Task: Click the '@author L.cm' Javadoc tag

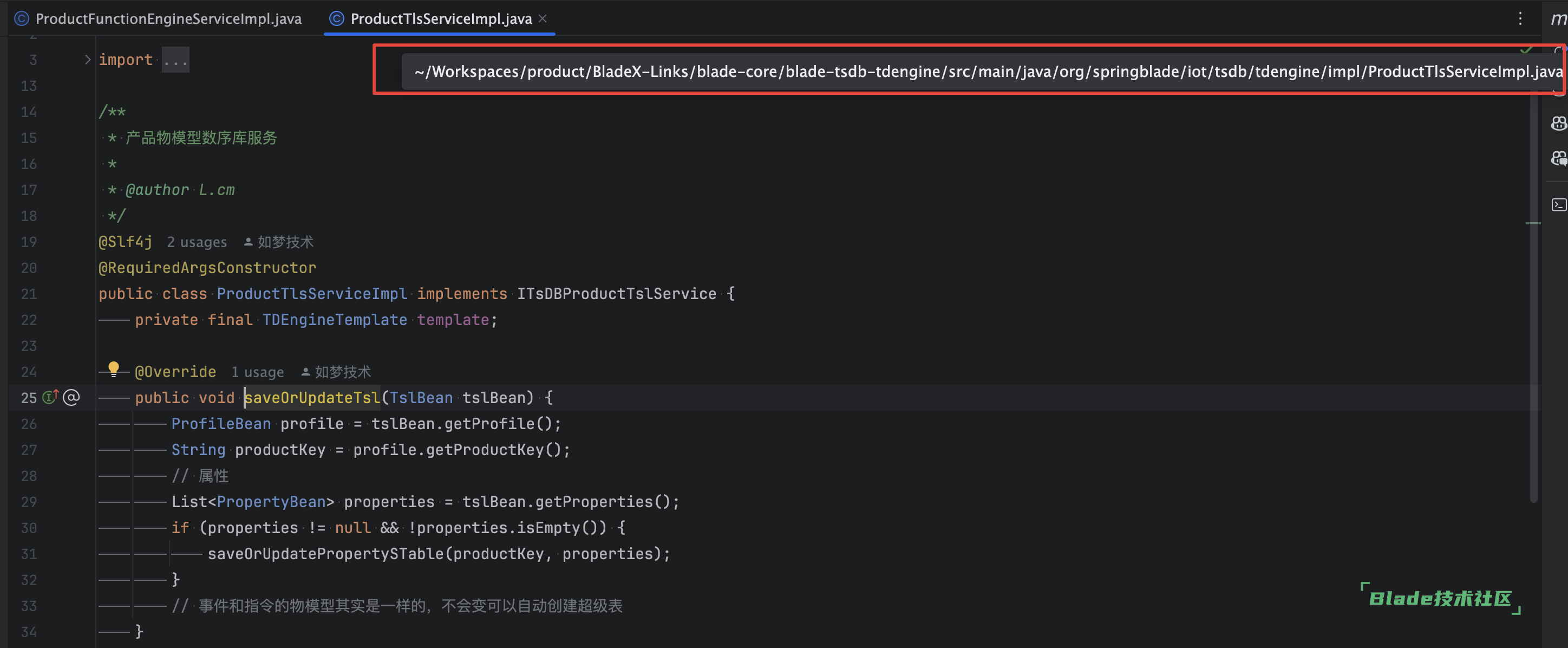Action: tap(180, 190)
